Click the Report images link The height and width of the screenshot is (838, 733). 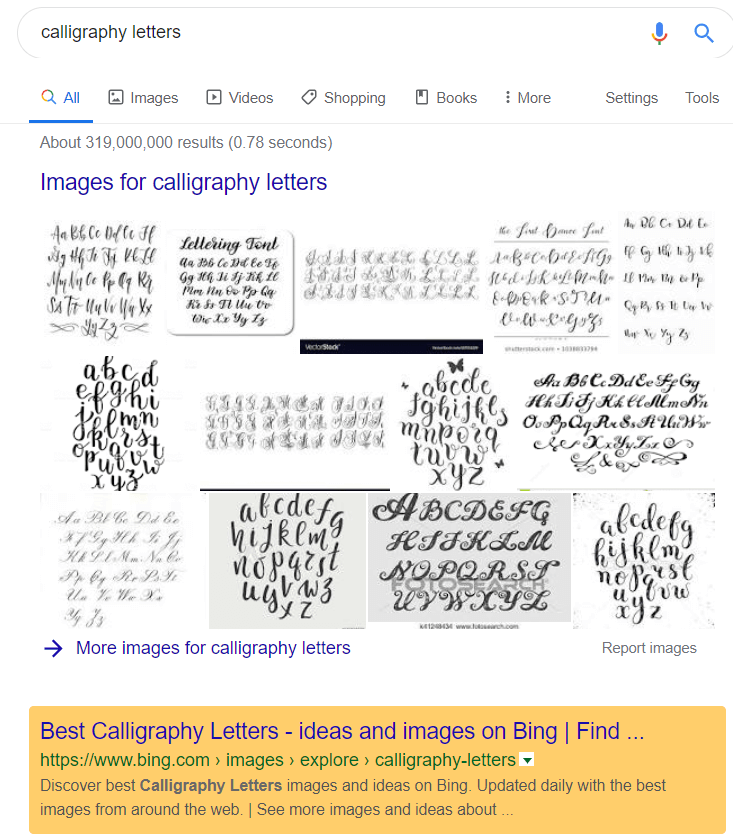click(x=649, y=648)
